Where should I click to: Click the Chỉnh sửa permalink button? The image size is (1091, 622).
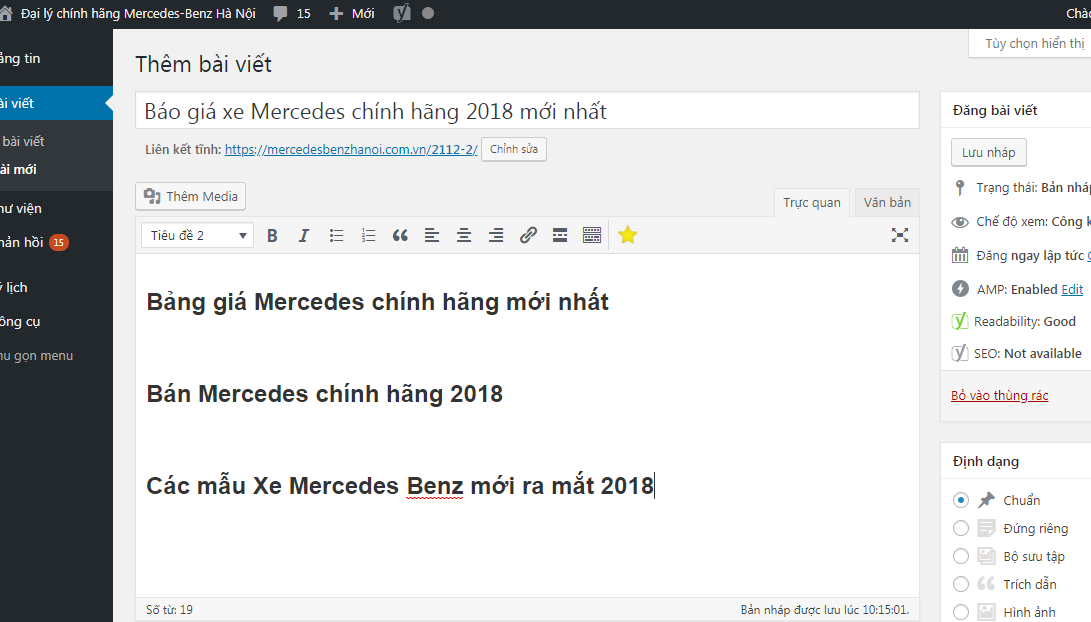(513, 150)
